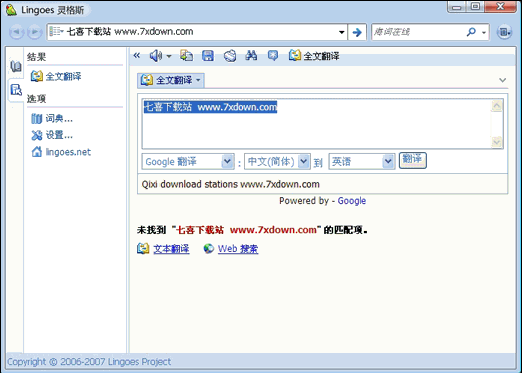Collapse sidebar with double chevron
The image size is (522, 373).
[137, 55]
